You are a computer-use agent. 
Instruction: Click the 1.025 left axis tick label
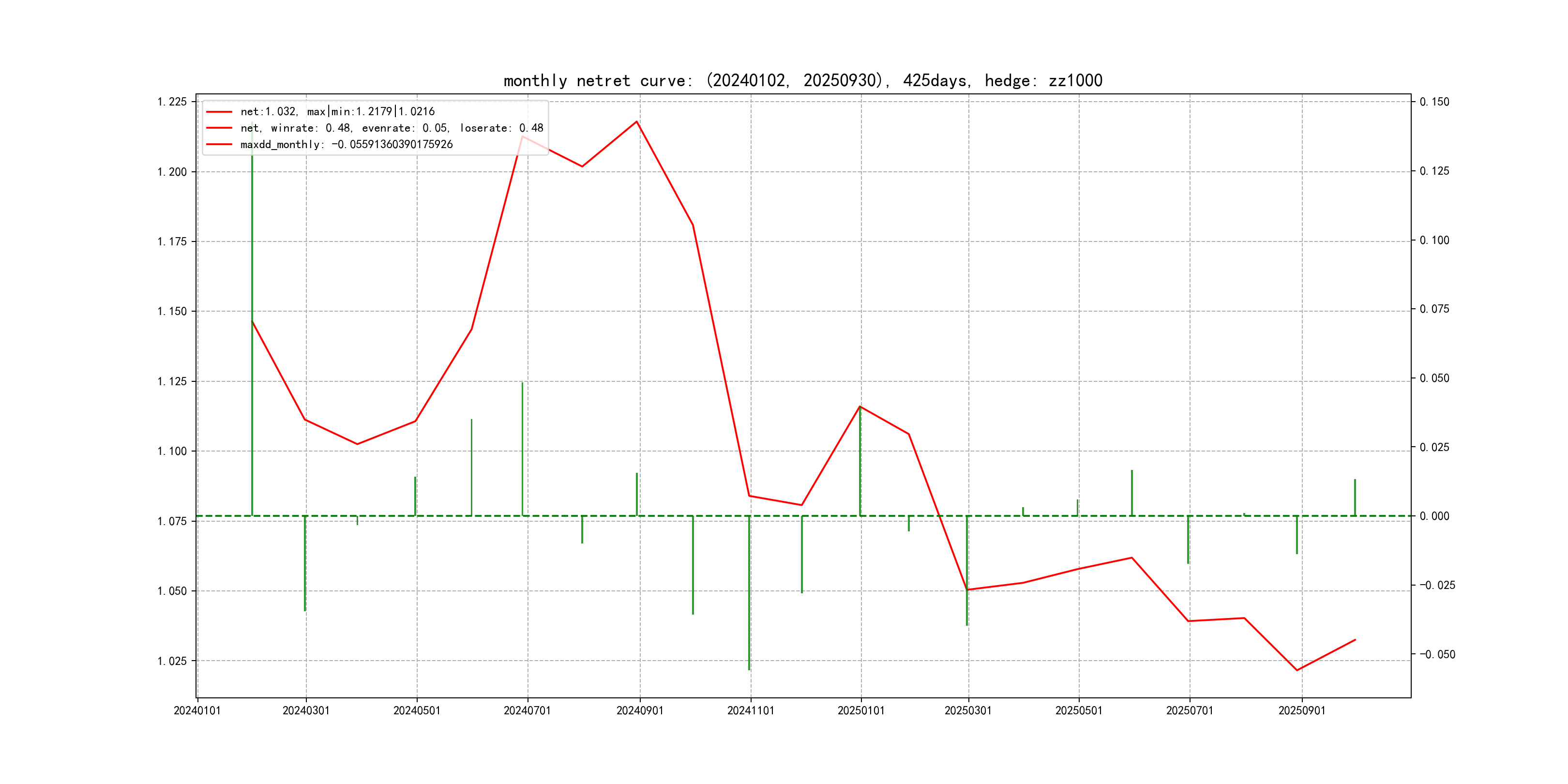(172, 661)
